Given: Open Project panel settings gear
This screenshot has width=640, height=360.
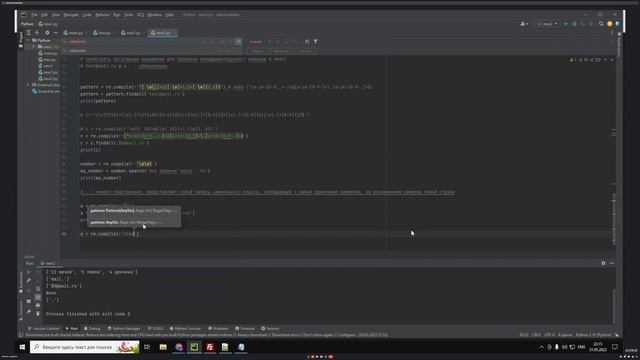Looking at the screenshot, I should click(47, 33).
